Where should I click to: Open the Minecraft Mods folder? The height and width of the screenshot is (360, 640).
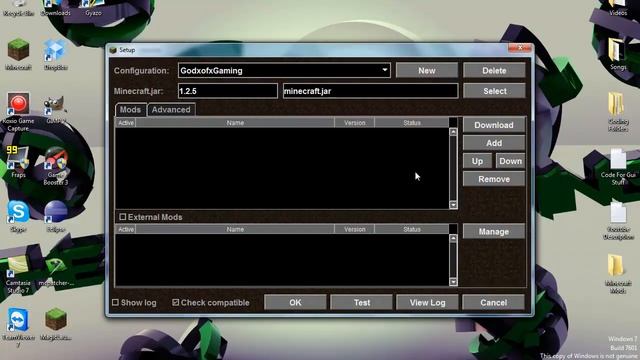click(x=618, y=274)
